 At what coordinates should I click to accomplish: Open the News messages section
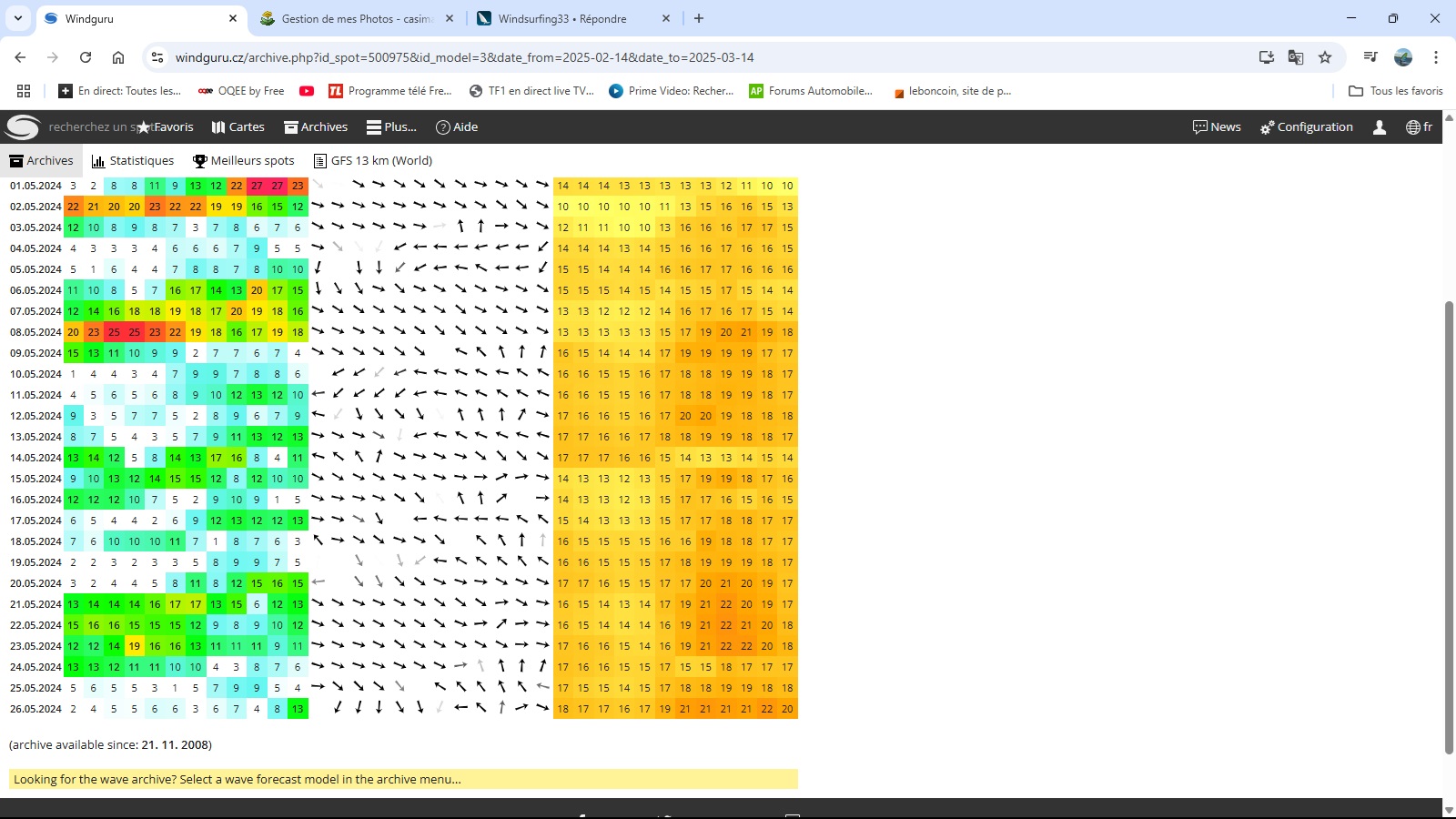[x=1217, y=127]
